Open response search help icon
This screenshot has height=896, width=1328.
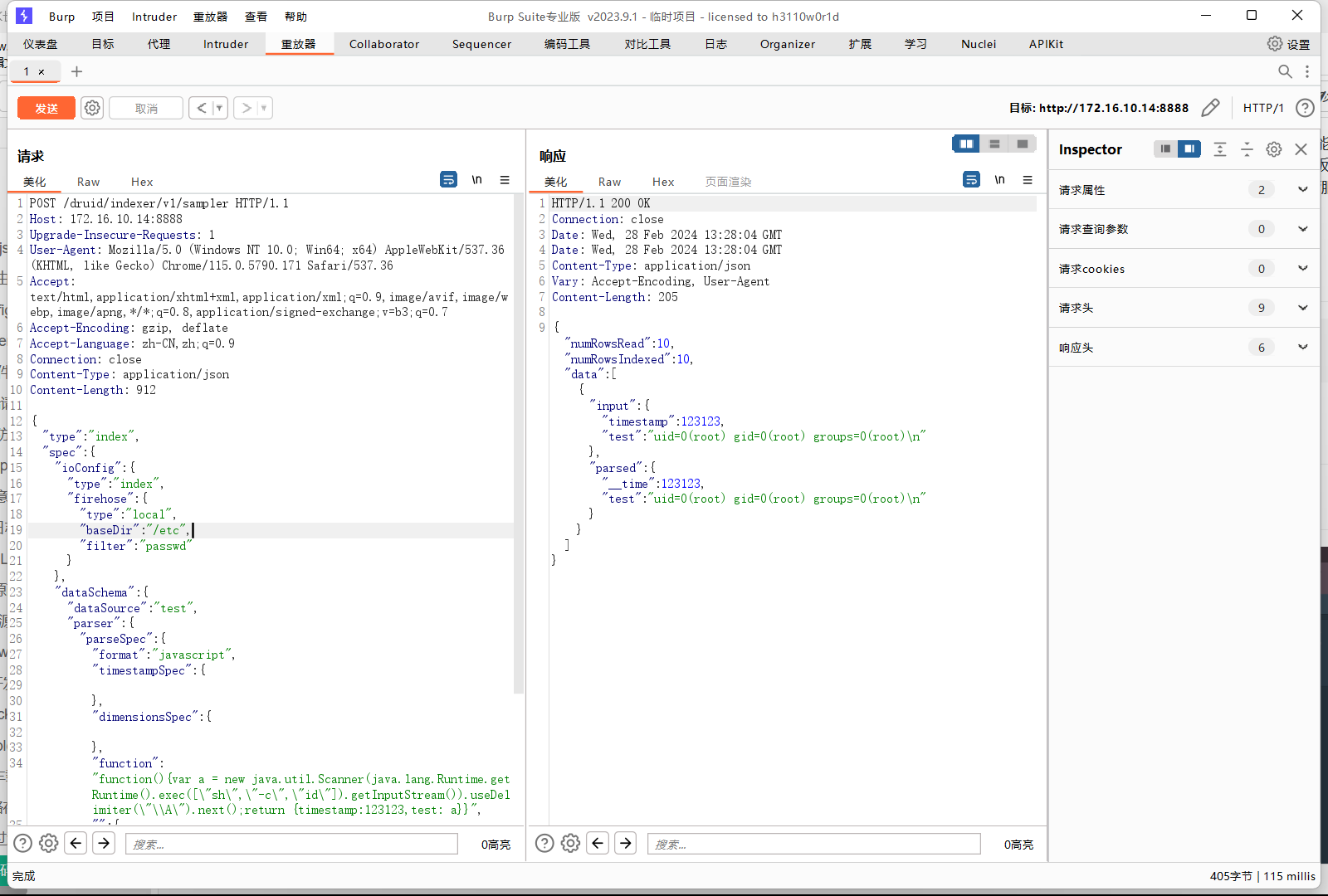pos(544,843)
